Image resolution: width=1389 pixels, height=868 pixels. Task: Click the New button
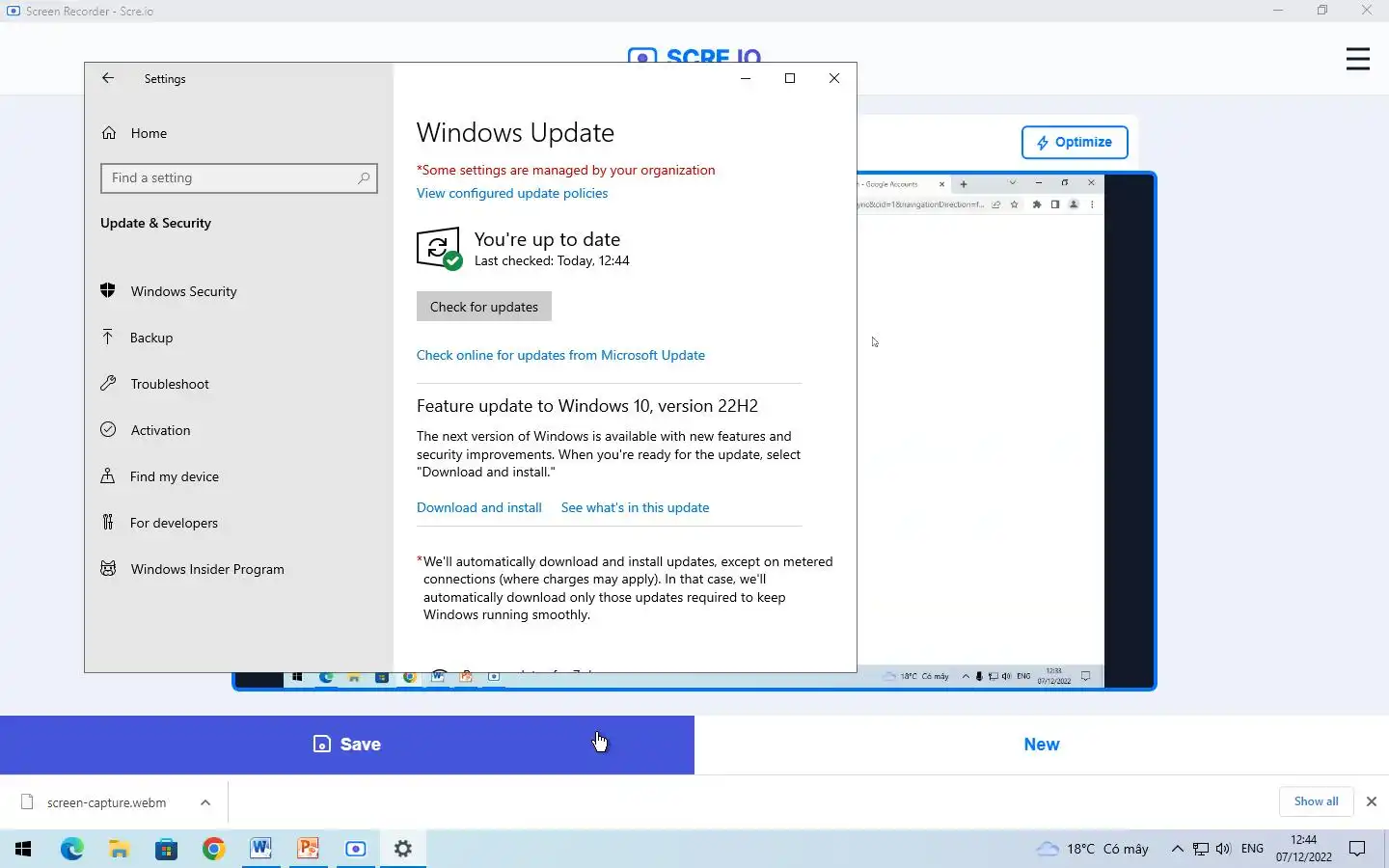pos(1042,745)
